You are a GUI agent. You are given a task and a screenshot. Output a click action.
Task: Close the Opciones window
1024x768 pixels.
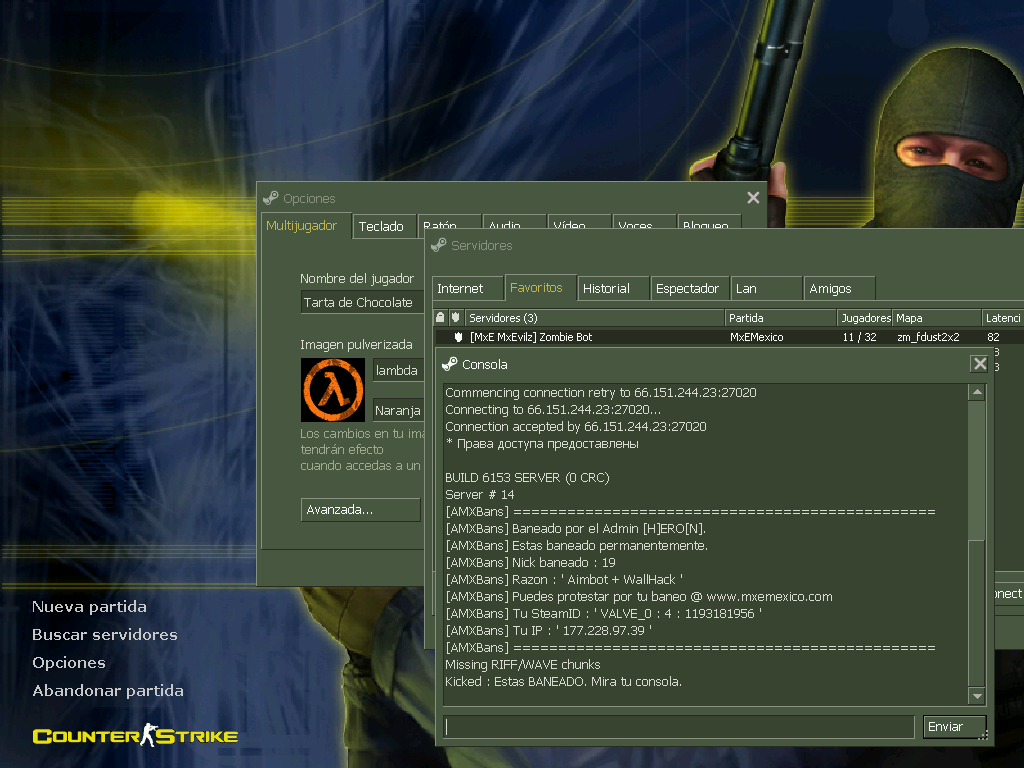753,198
